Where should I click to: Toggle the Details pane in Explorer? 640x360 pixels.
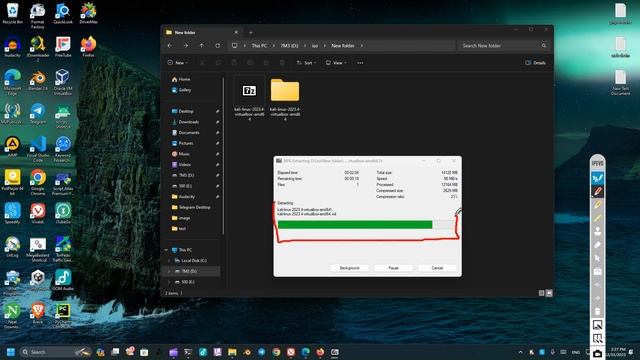pos(536,63)
